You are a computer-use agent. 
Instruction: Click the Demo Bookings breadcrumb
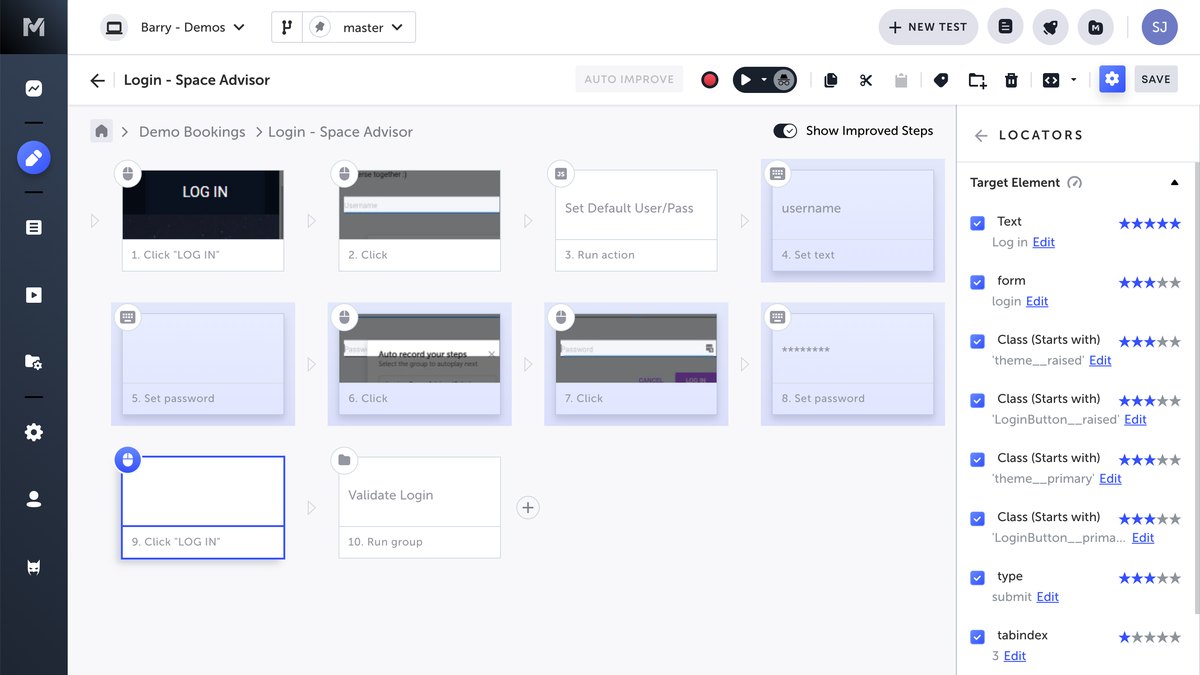[x=192, y=132]
